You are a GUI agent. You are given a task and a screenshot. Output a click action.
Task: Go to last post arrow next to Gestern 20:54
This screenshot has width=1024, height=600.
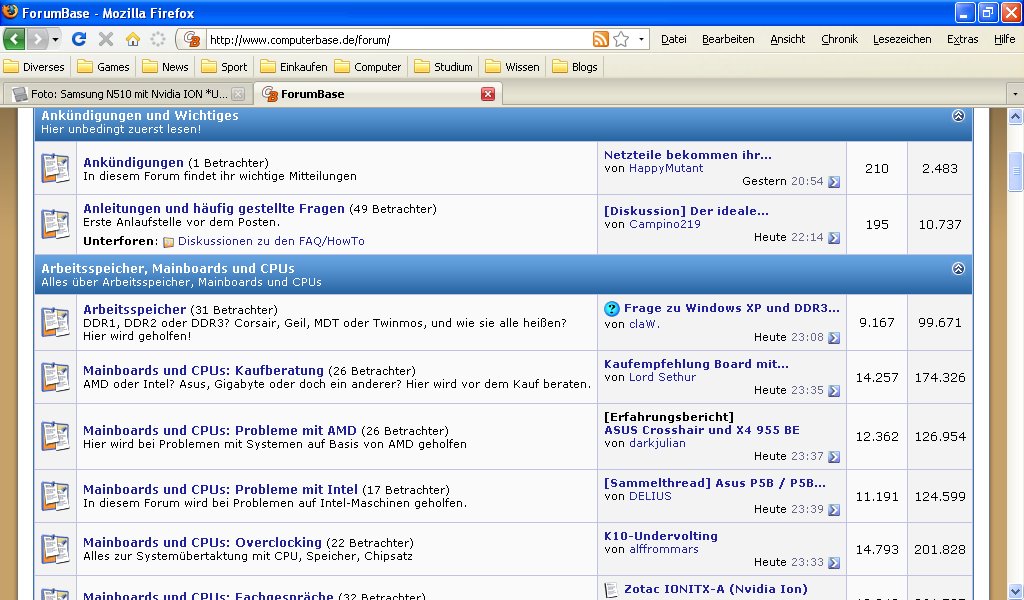click(x=834, y=182)
